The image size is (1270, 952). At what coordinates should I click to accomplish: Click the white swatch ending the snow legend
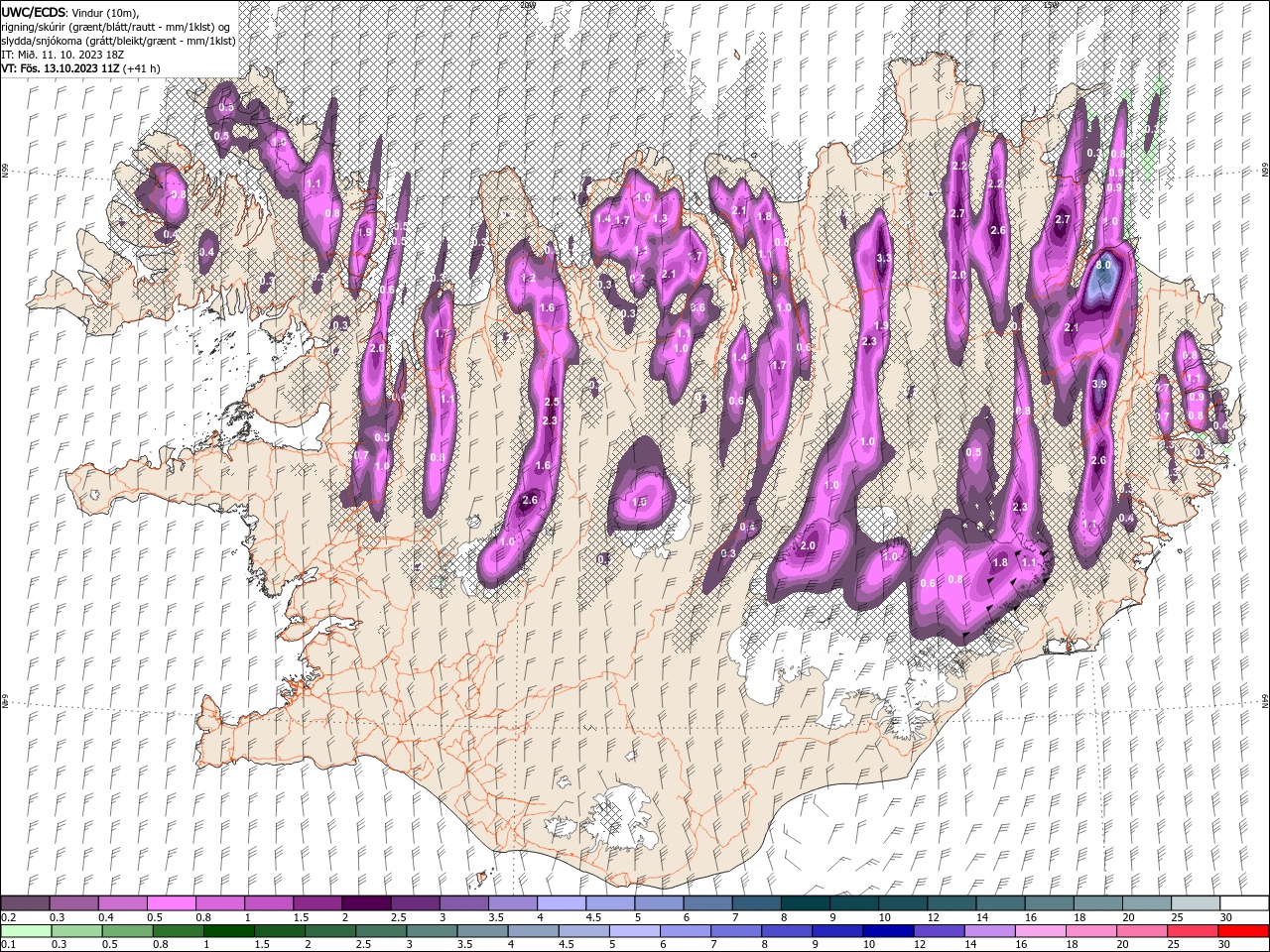click(1244, 903)
